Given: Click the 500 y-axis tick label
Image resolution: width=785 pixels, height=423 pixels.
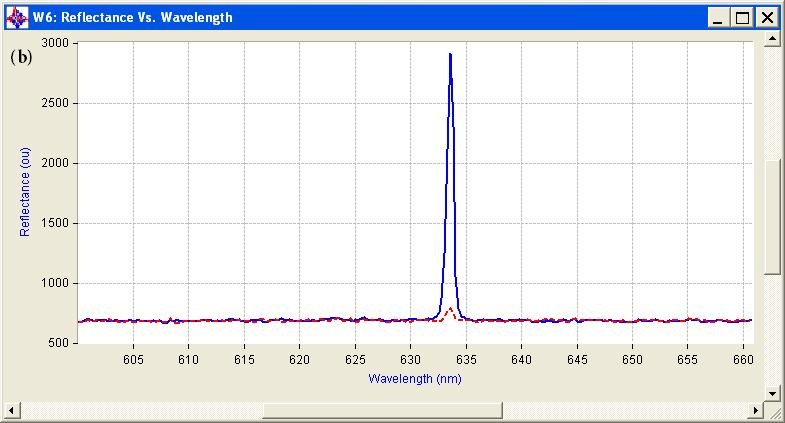Looking at the screenshot, I should [59, 343].
